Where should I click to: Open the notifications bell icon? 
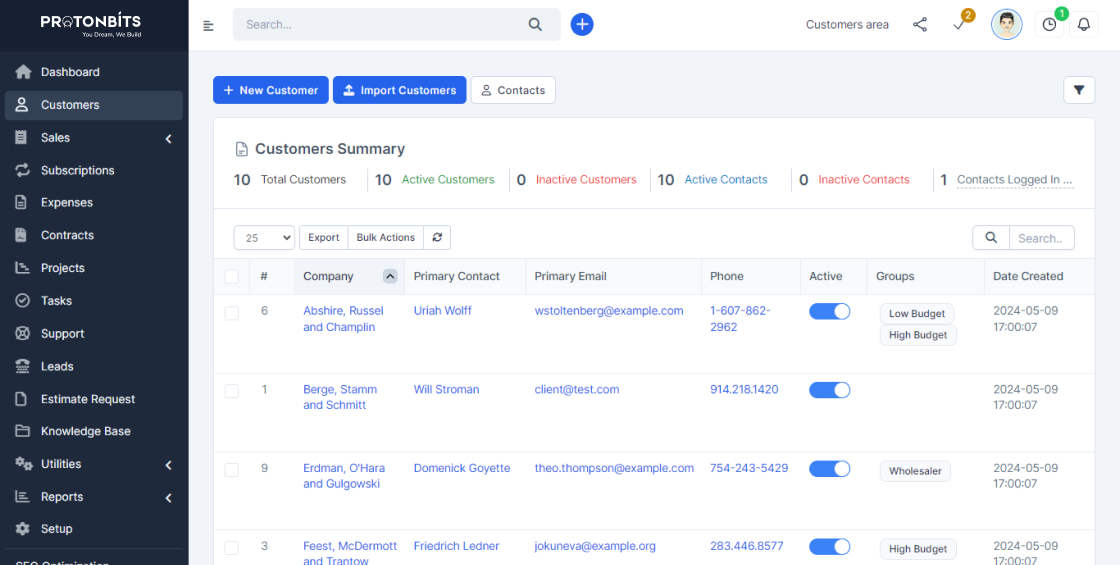1083,25
